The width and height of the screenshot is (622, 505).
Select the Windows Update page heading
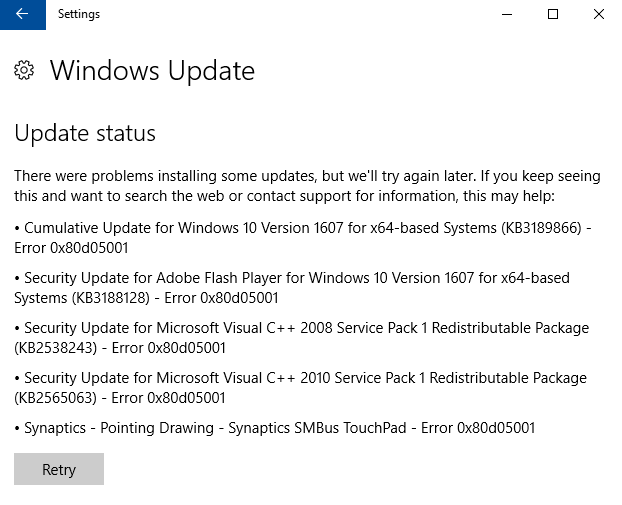152,71
